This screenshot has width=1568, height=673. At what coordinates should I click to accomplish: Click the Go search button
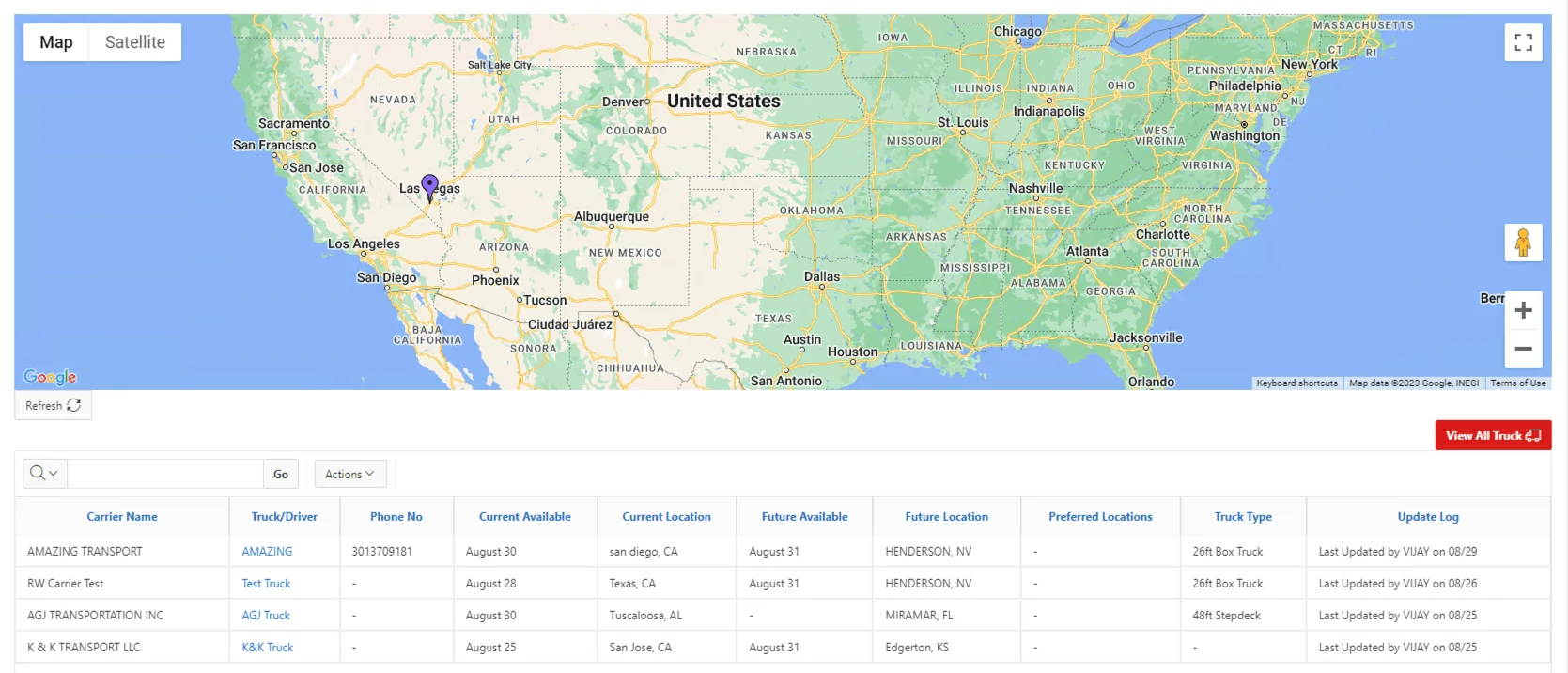[281, 474]
